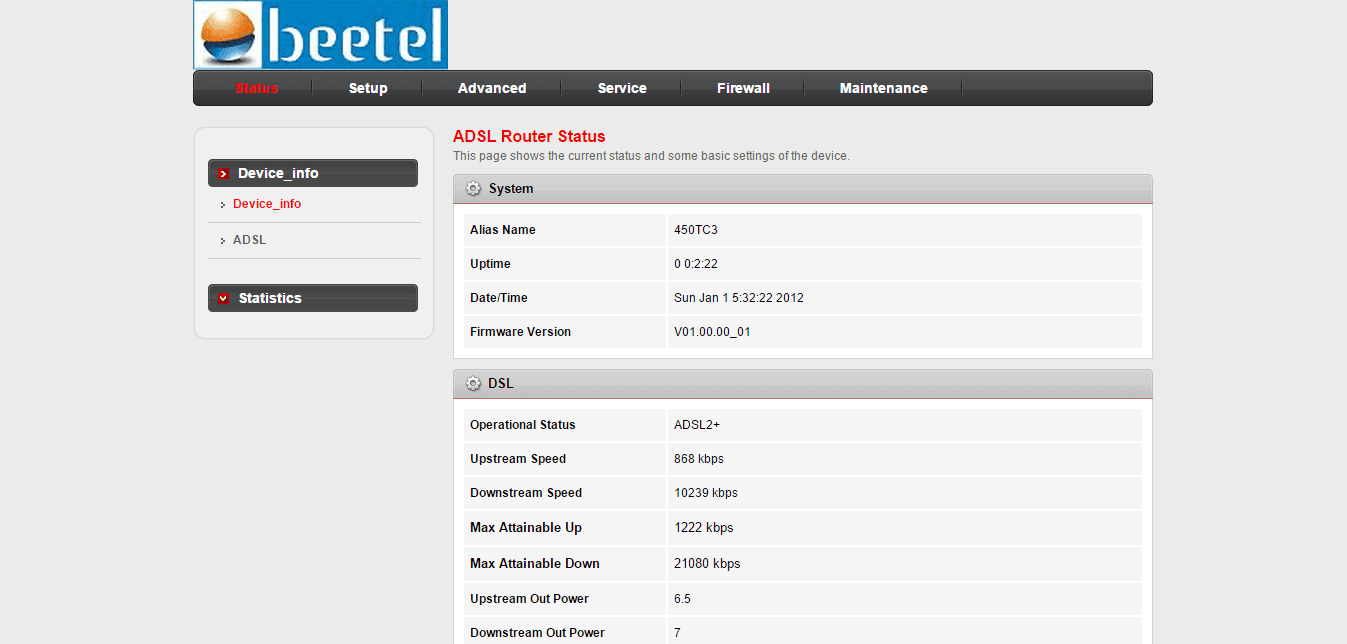Collapse the Device_info sidebar section
This screenshot has width=1347, height=644.
[313, 172]
